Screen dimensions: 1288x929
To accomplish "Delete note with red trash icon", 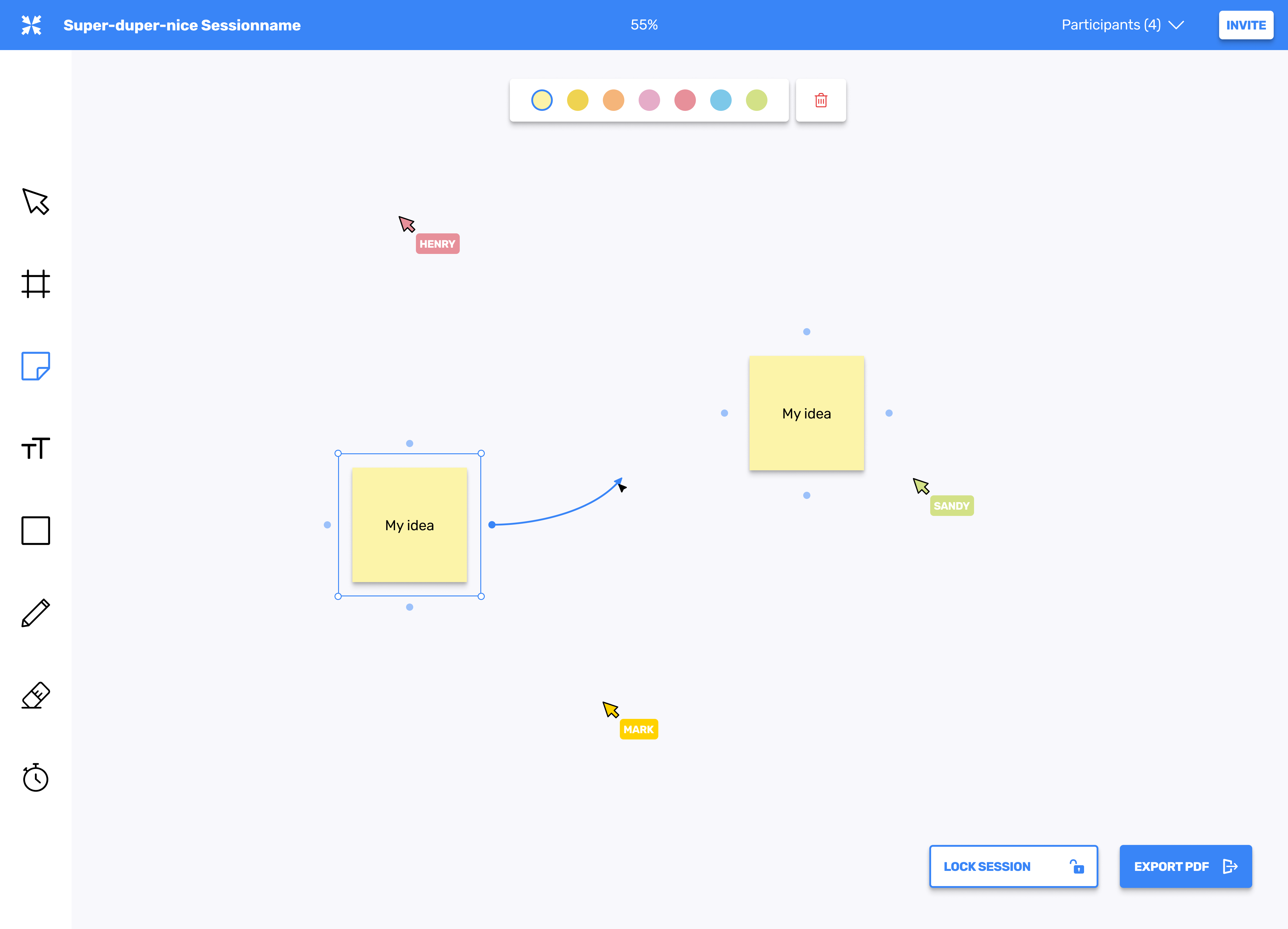I will coord(821,100).
